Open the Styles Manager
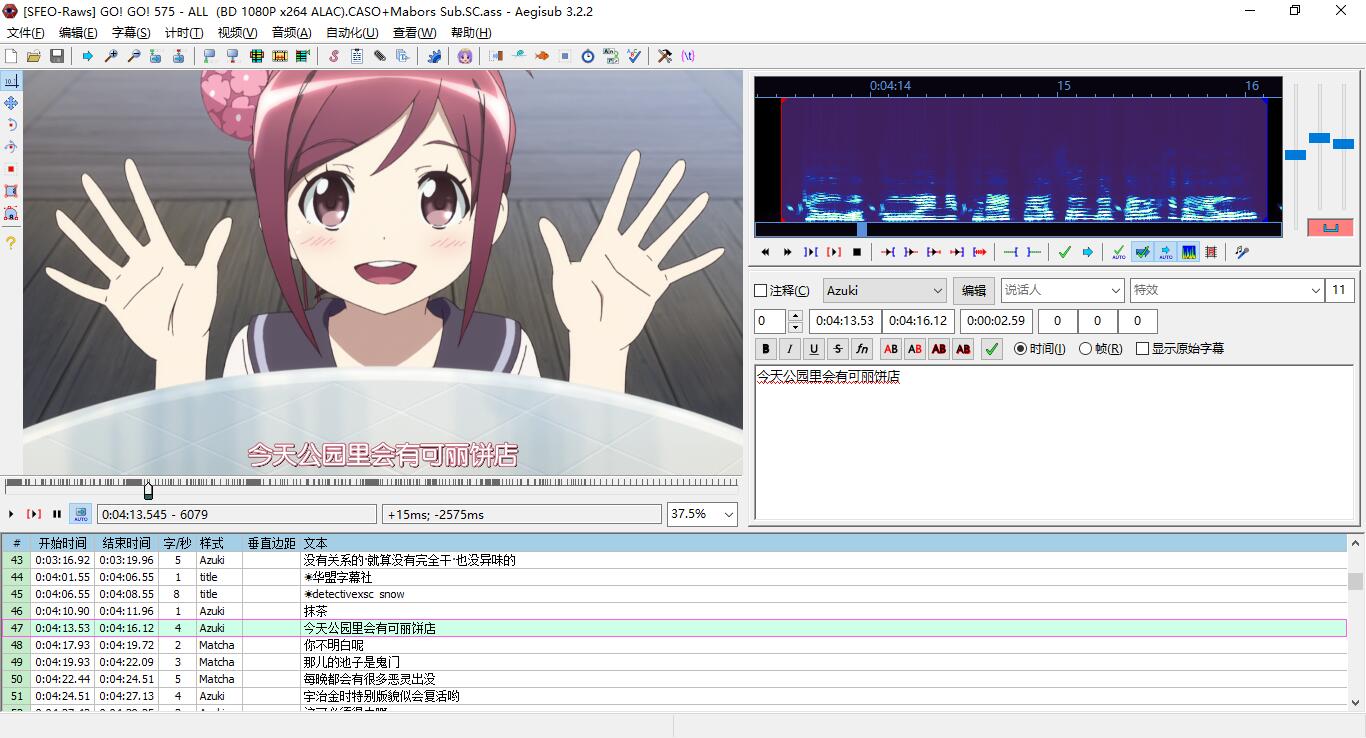 coord(334,56)
